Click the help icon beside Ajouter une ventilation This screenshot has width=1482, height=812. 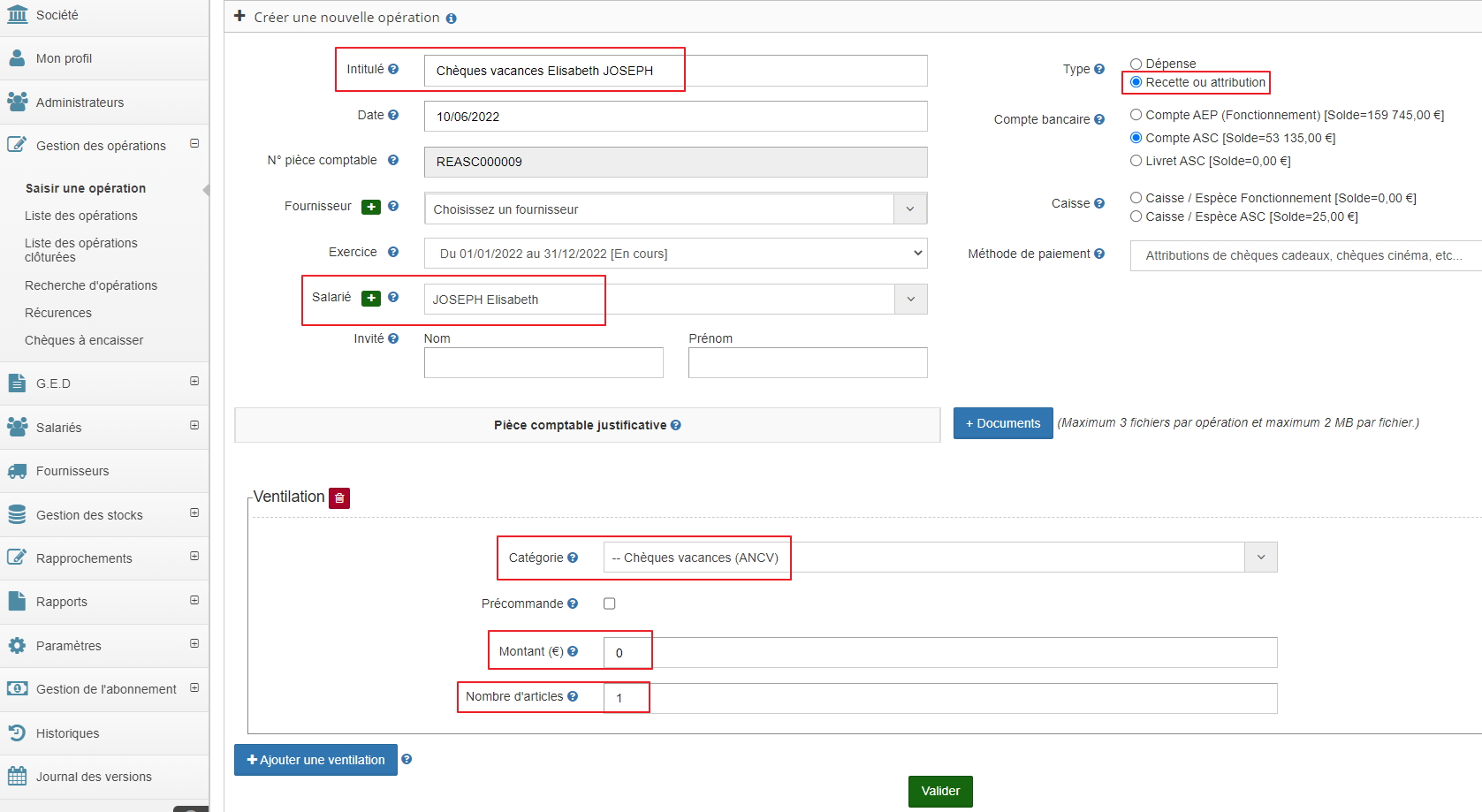coord(407,759)
